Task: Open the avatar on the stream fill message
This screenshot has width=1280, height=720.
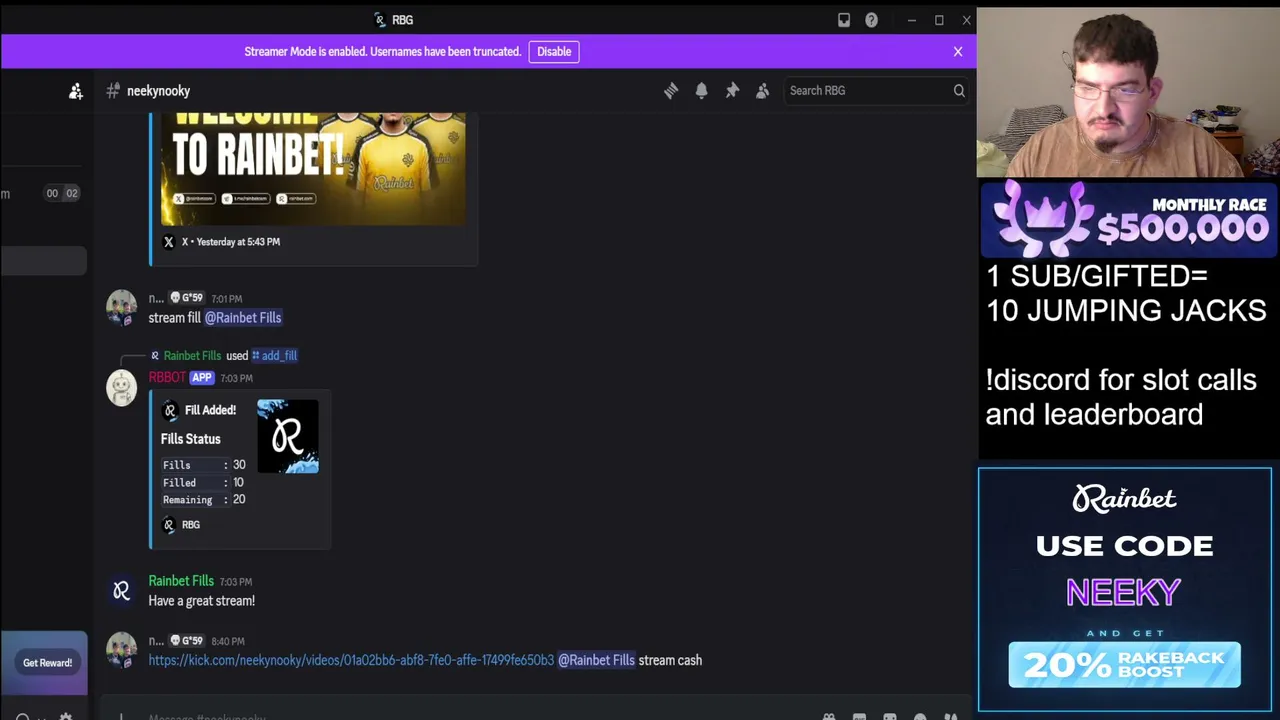Action: [x=122, y=307]
